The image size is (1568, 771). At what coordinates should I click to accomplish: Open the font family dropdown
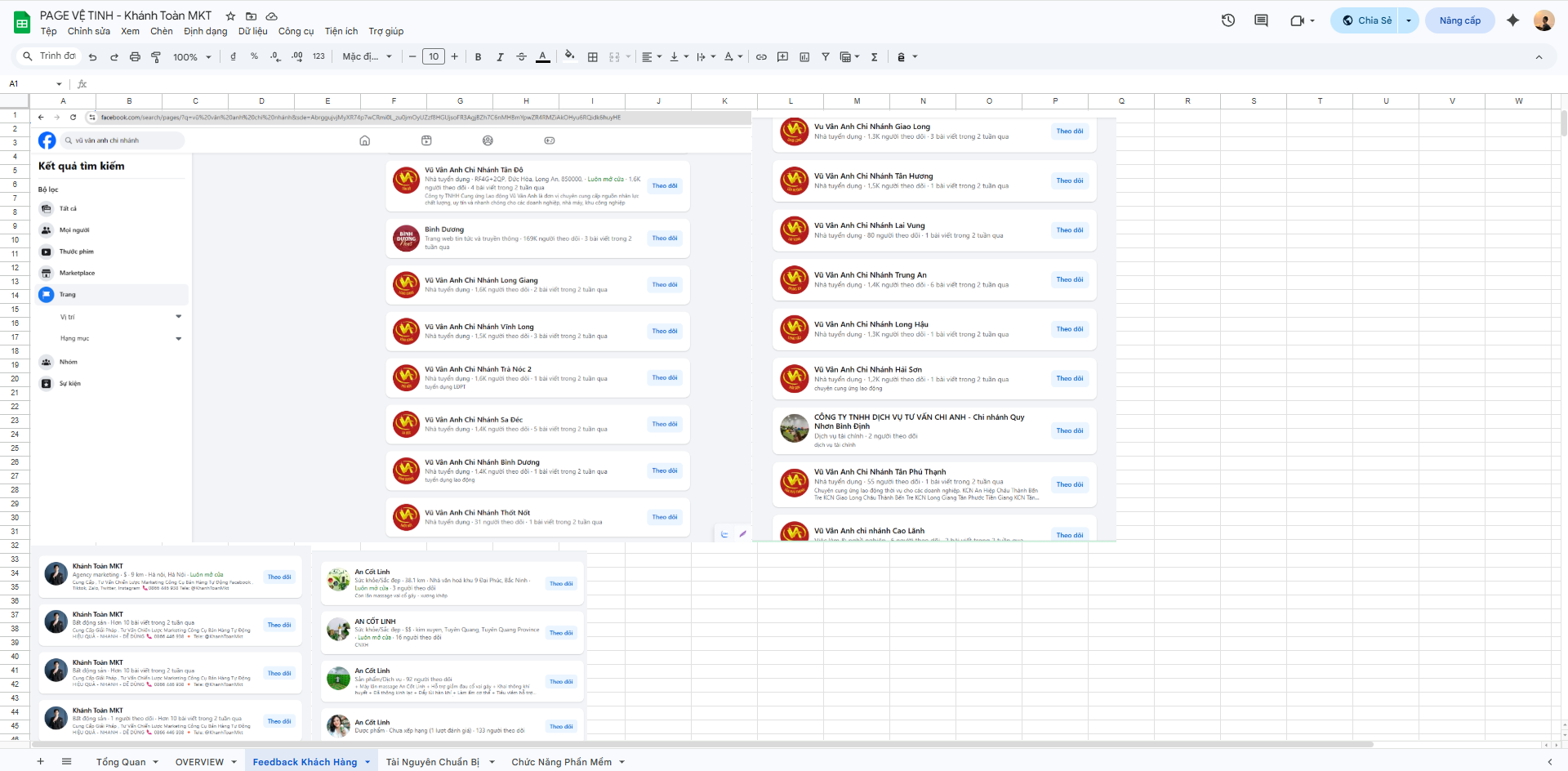367,57
